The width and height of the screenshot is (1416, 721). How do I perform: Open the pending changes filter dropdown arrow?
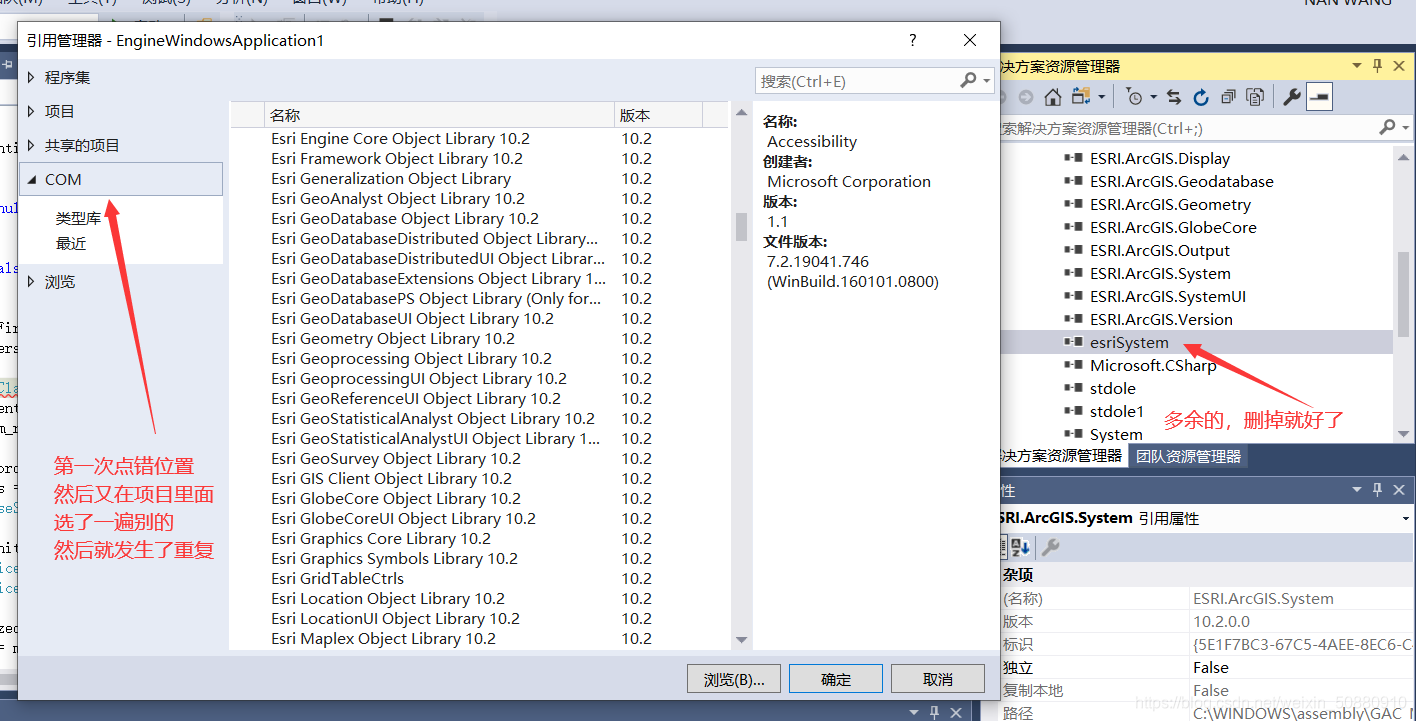pos(1153,97)
